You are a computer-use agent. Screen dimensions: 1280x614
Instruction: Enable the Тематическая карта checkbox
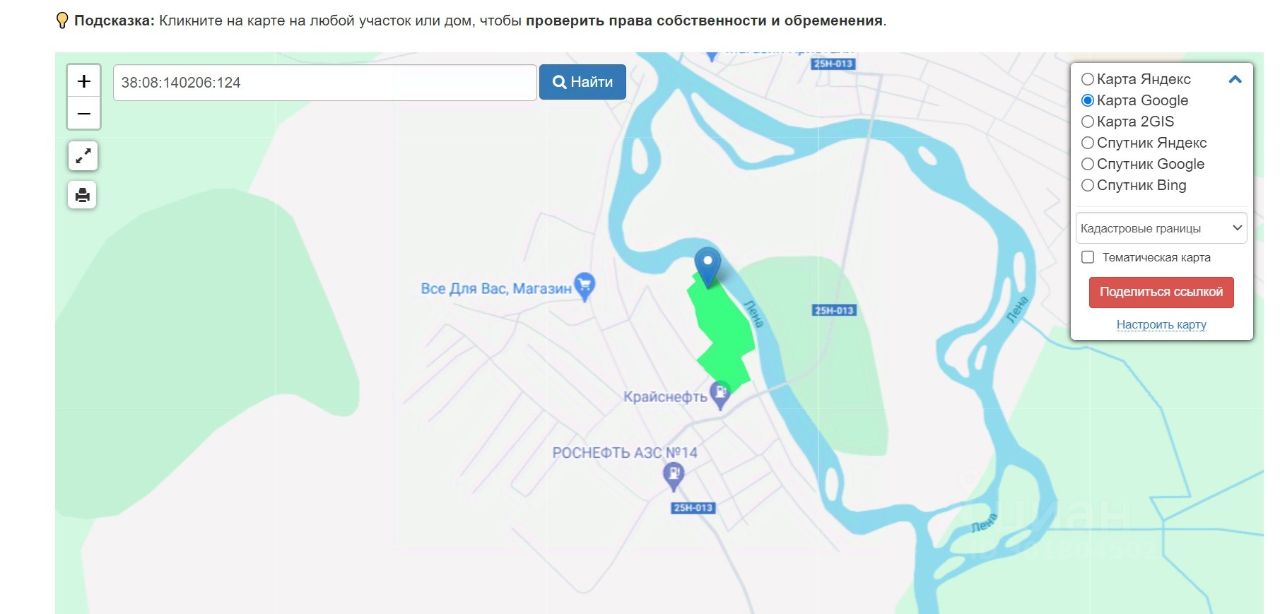coord(1088,257)
